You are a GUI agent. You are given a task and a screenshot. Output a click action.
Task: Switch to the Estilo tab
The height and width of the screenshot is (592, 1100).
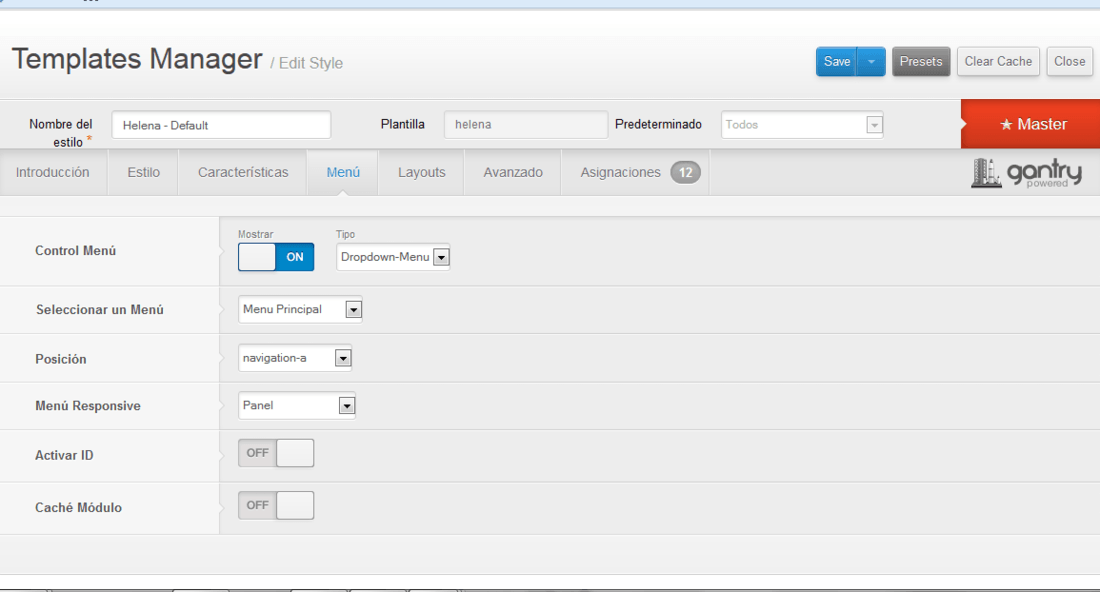tap(144, 173)
